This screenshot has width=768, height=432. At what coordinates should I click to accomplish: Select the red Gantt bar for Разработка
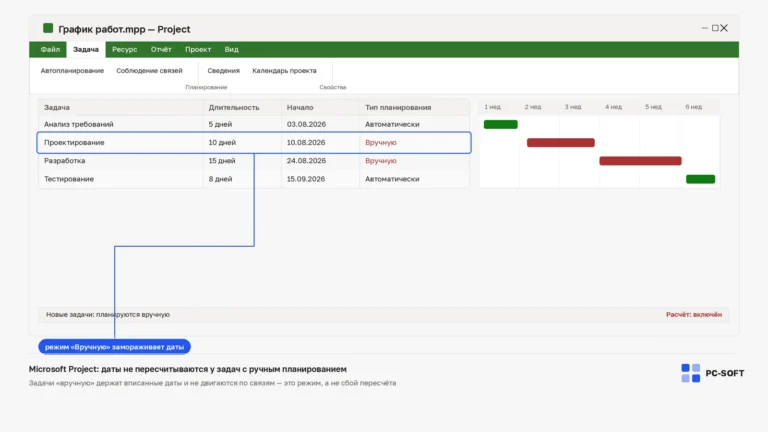(640, 161)
